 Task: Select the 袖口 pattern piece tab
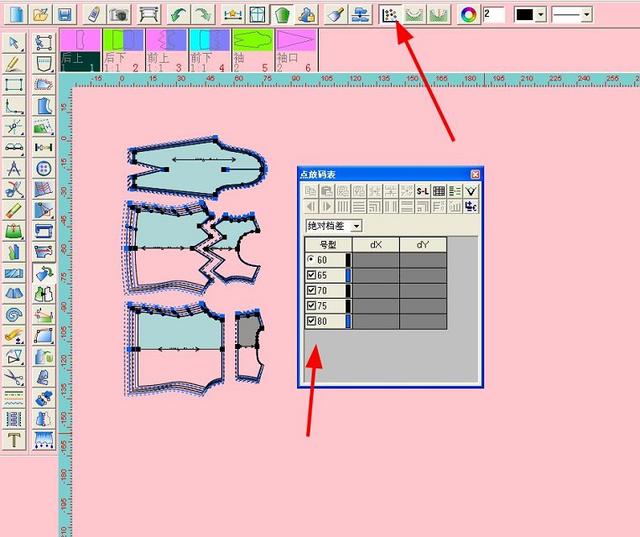click(x=296, y=51)
